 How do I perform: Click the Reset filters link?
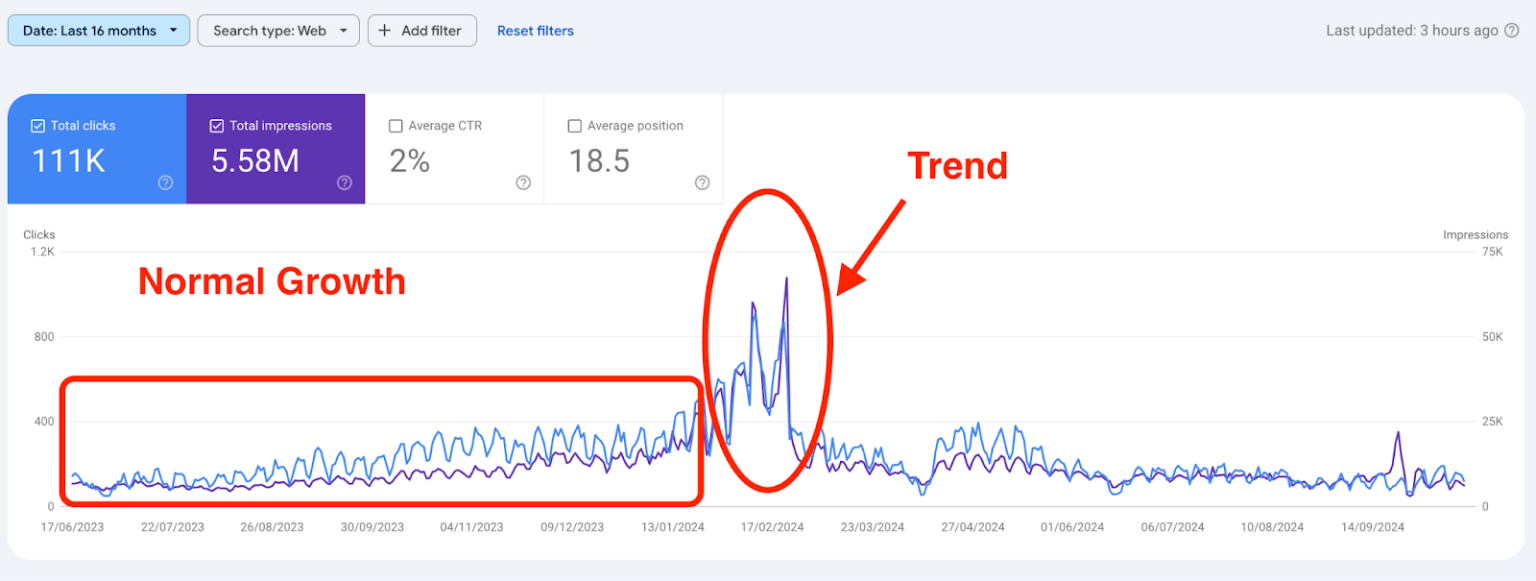click(x=535, y=31)
